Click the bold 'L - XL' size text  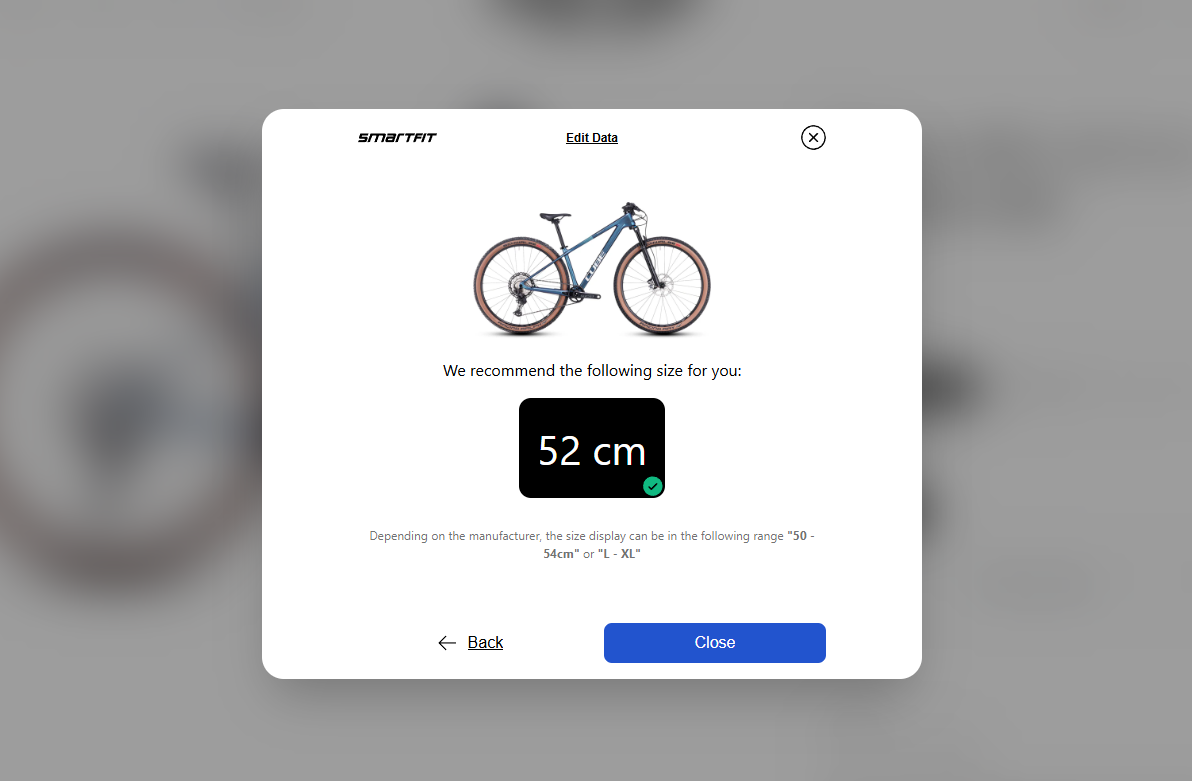620,554
